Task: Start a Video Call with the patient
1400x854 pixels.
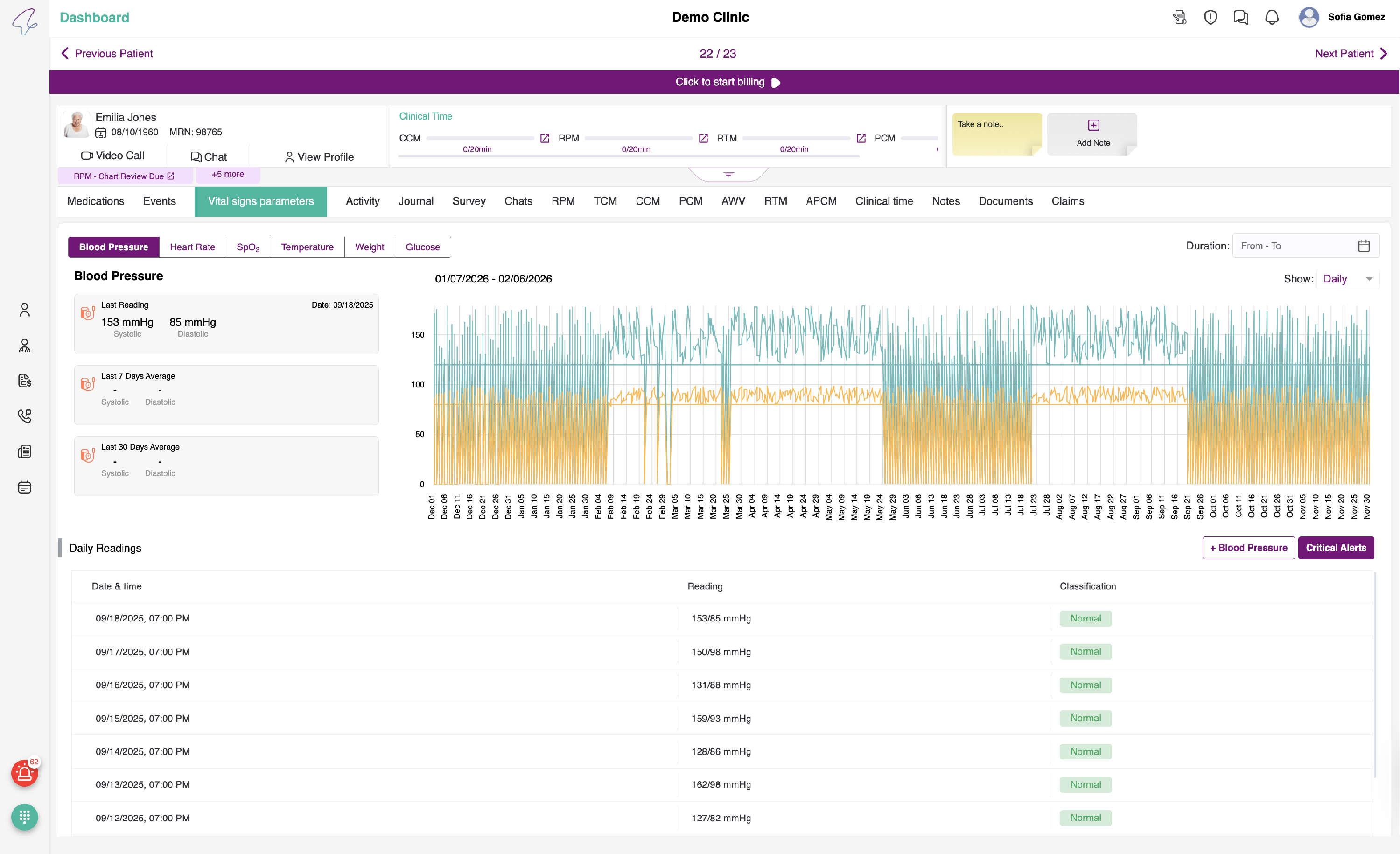Action: (112, 155)
